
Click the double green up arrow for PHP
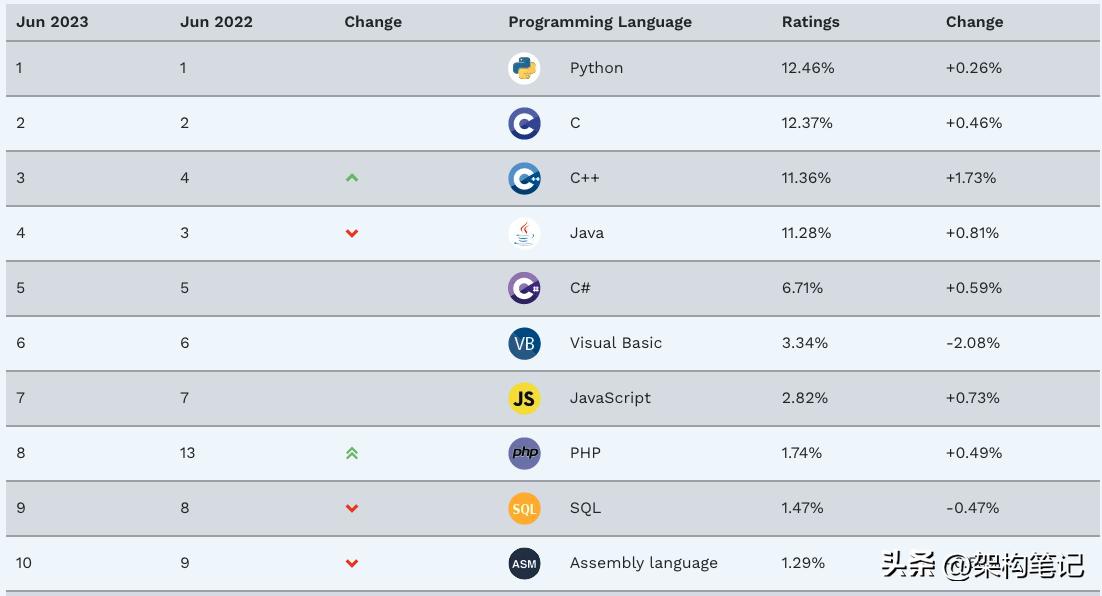352,453
